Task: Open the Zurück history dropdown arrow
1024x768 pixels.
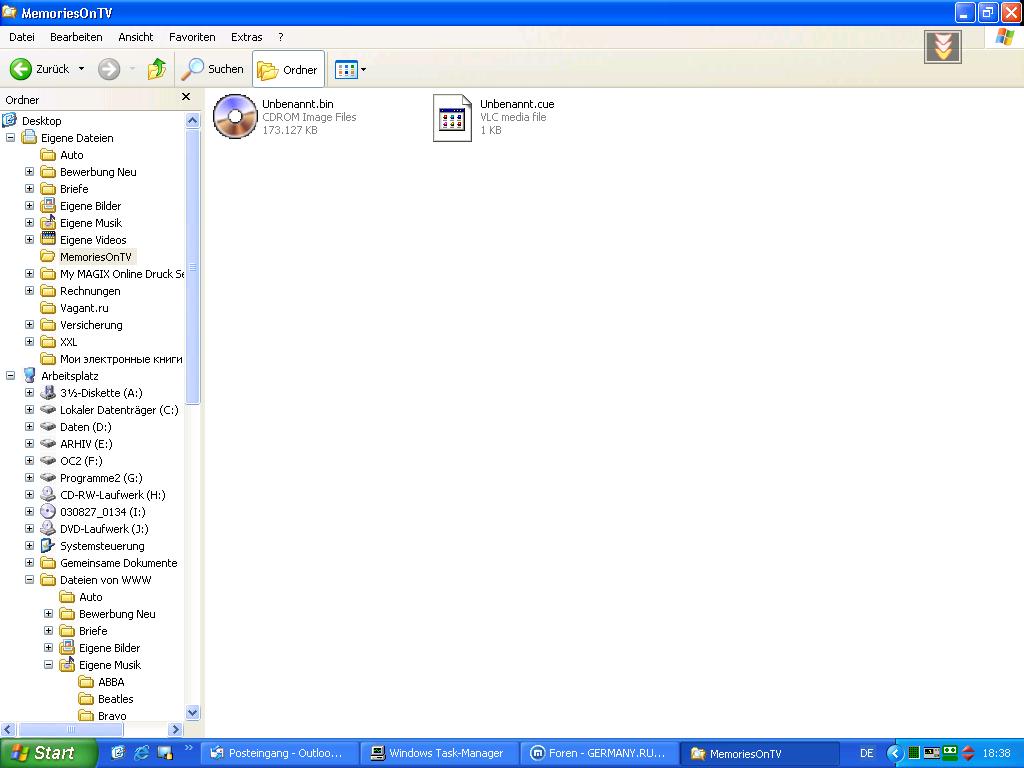Action: (x=82, y=69)
